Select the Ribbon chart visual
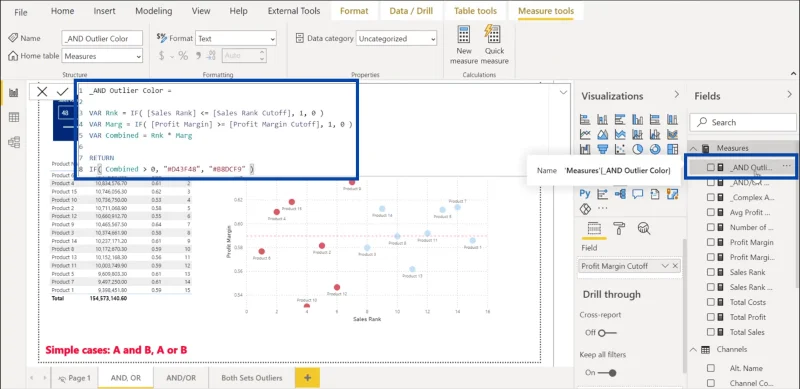This screenshot has width=800, height=389. 672,134
